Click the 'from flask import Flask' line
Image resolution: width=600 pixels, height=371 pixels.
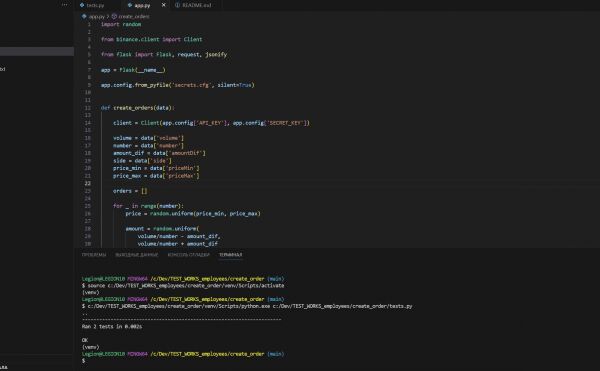point(164,55)
